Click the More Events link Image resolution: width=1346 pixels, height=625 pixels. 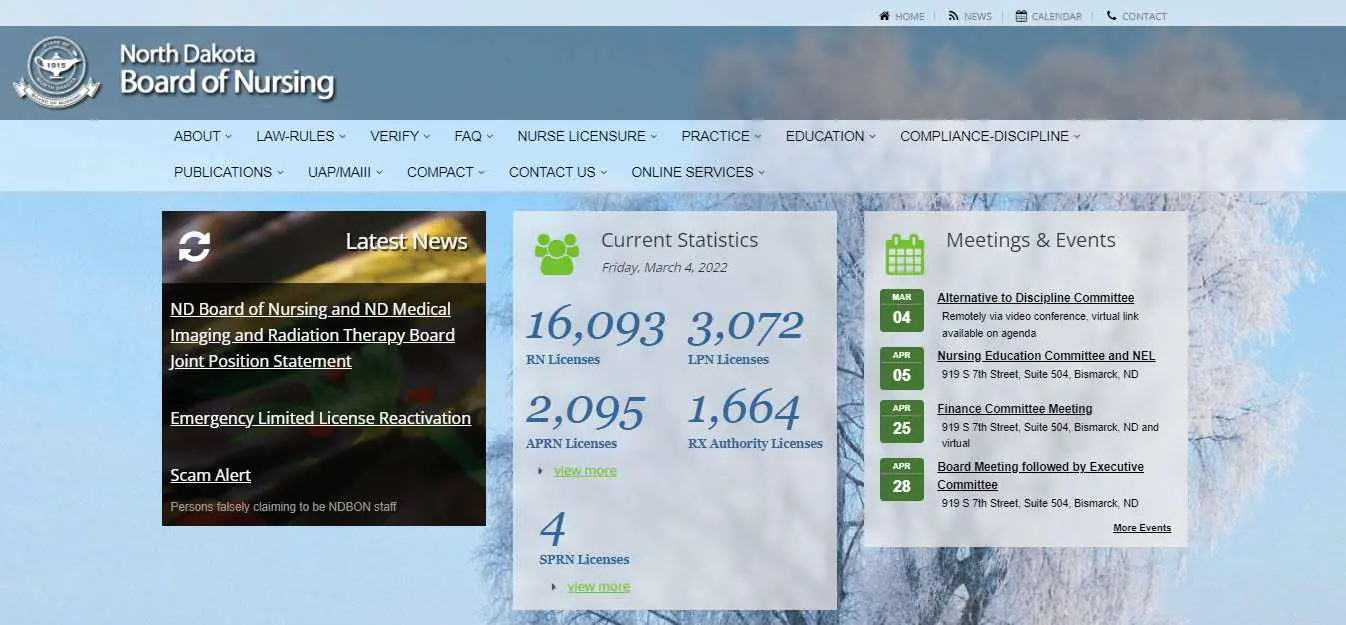(1142, 528)
